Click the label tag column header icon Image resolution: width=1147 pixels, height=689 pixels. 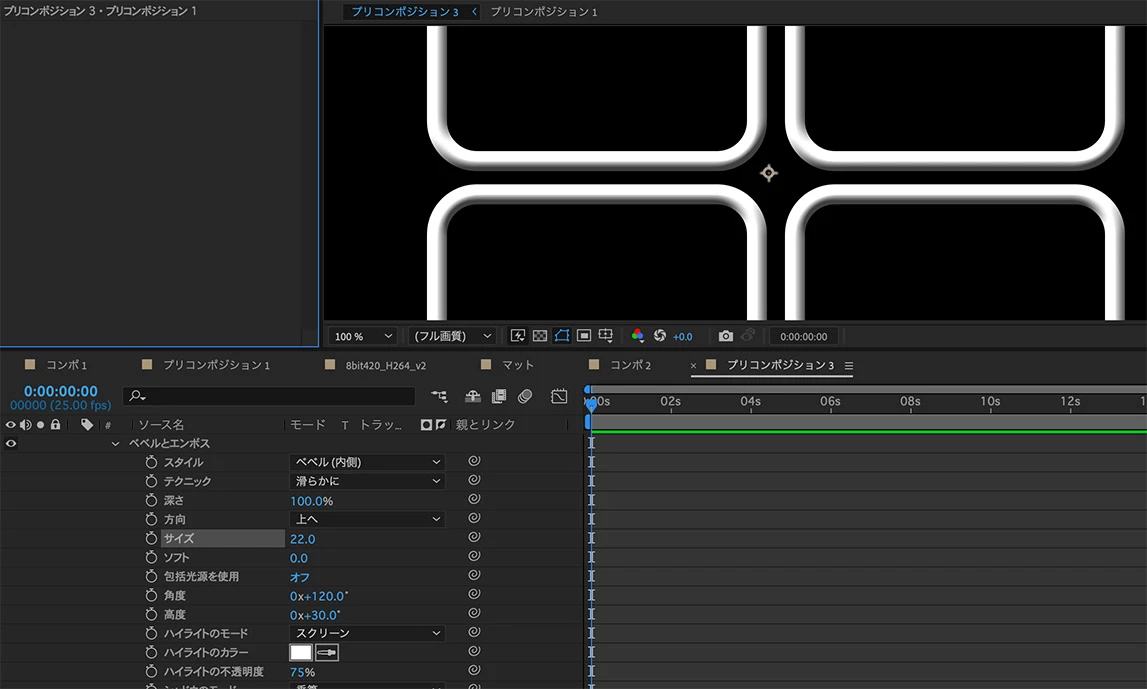tap(86, 424)
